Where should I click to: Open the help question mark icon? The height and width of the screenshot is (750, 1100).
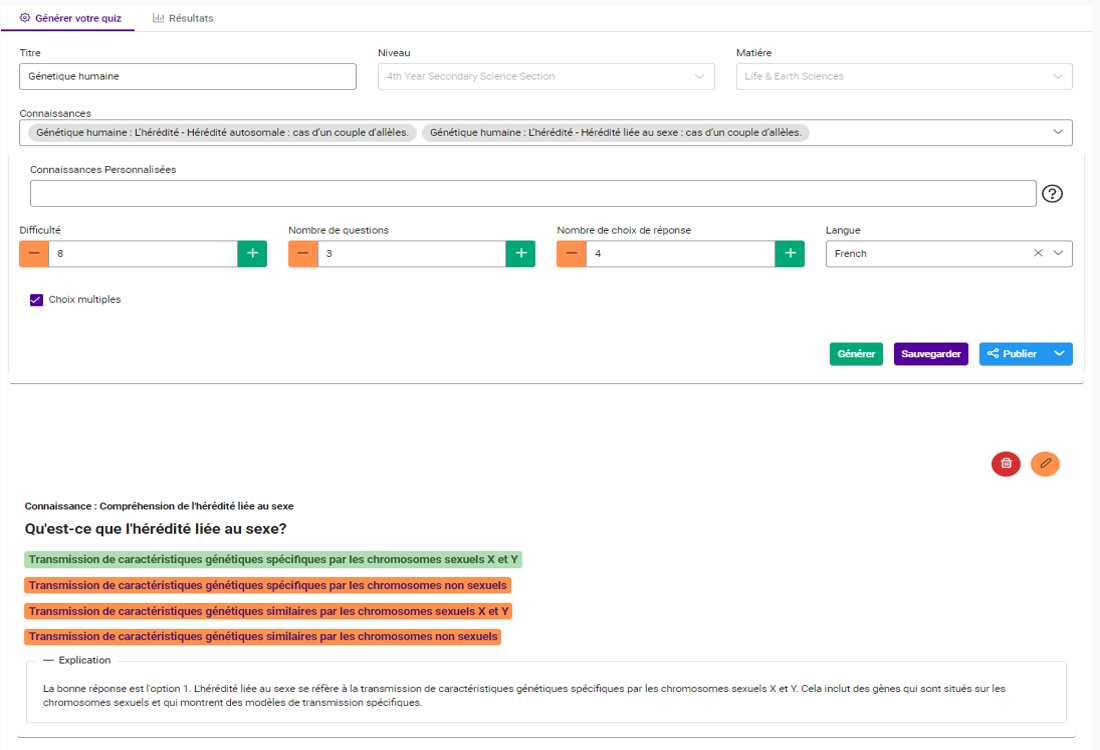(1051, 194)
